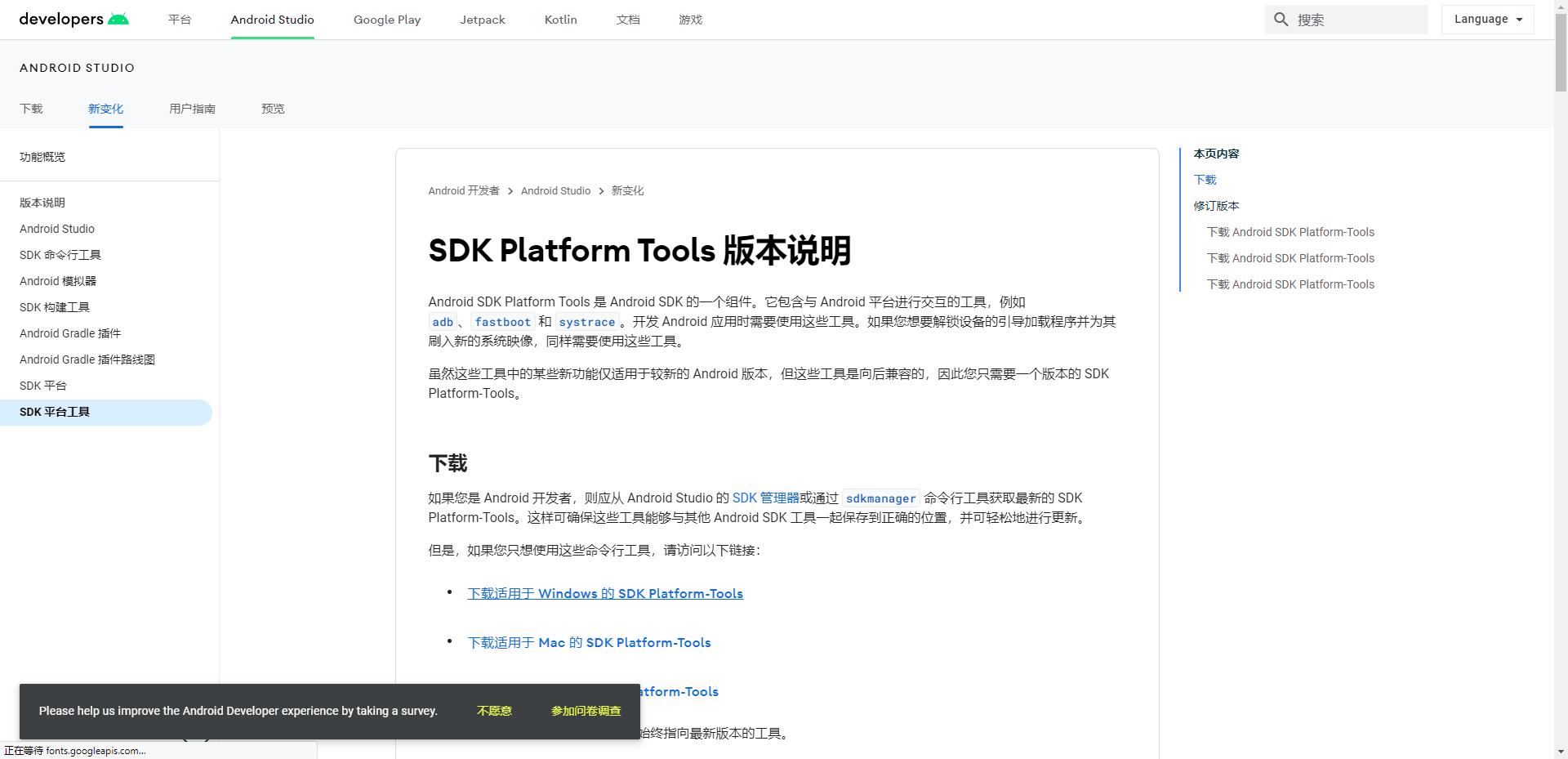Click the fastboot code term

pos(502,322)
